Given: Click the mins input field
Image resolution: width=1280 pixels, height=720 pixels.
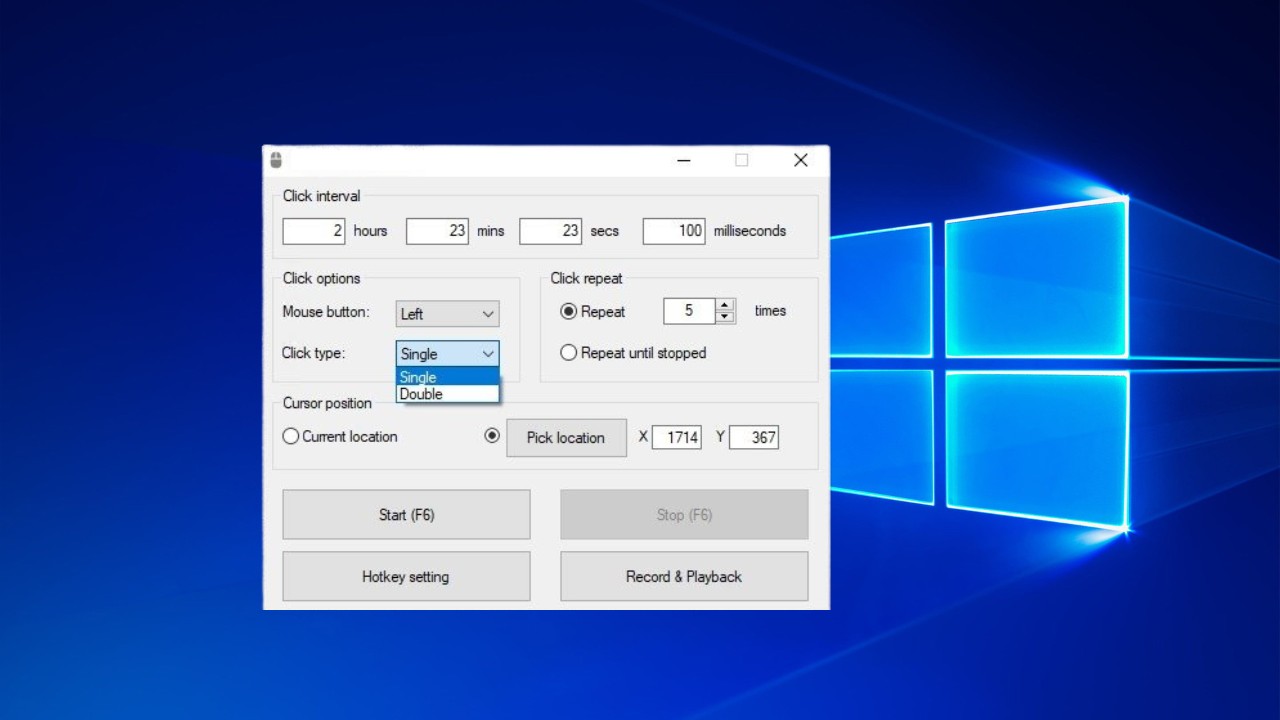Looking at the screenshot, I should (437, 231).
